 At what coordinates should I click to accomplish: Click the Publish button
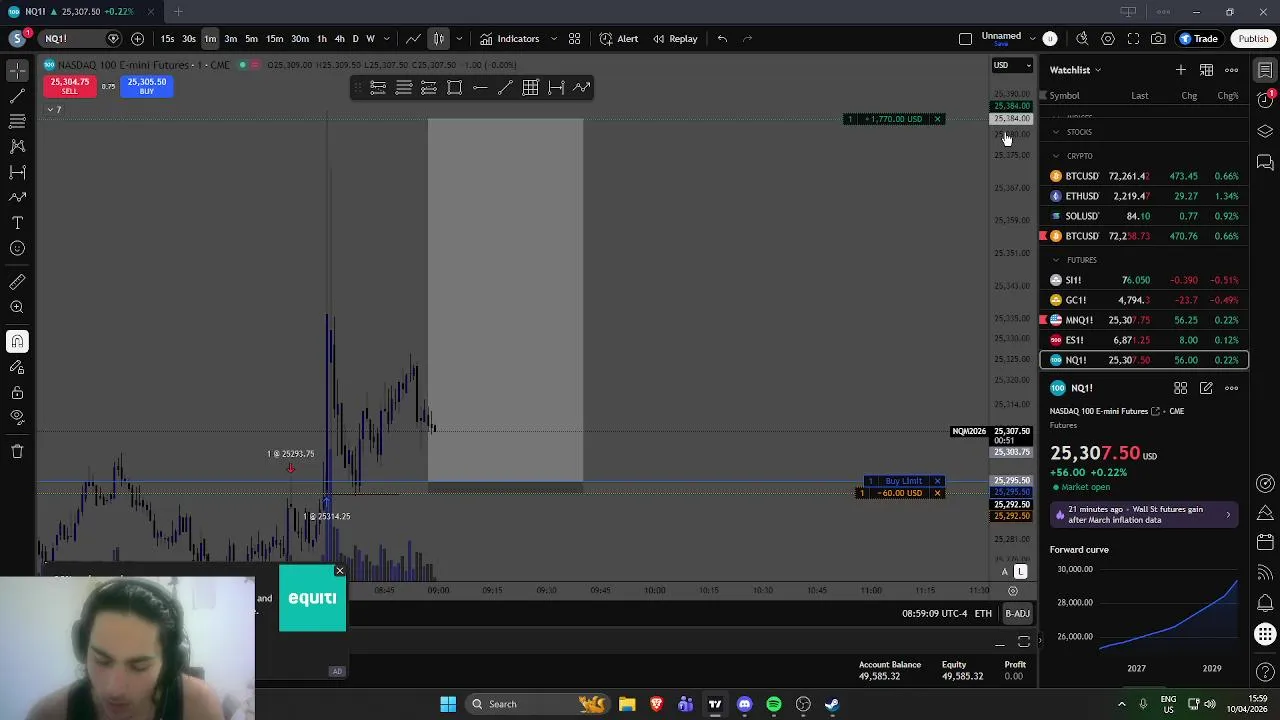(x=1253, y=39)
